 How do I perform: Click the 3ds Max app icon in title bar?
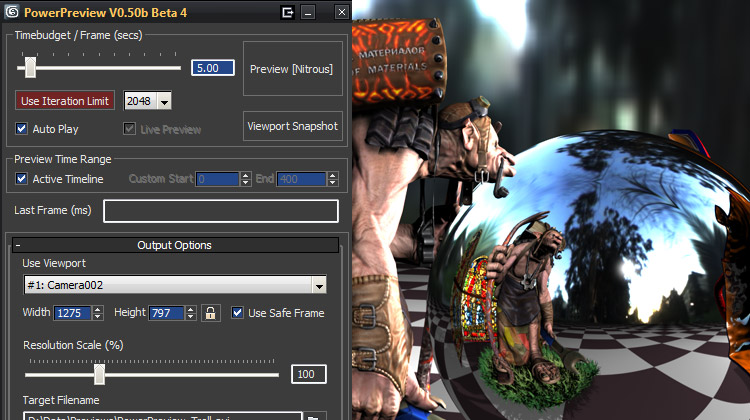[11, 11]
